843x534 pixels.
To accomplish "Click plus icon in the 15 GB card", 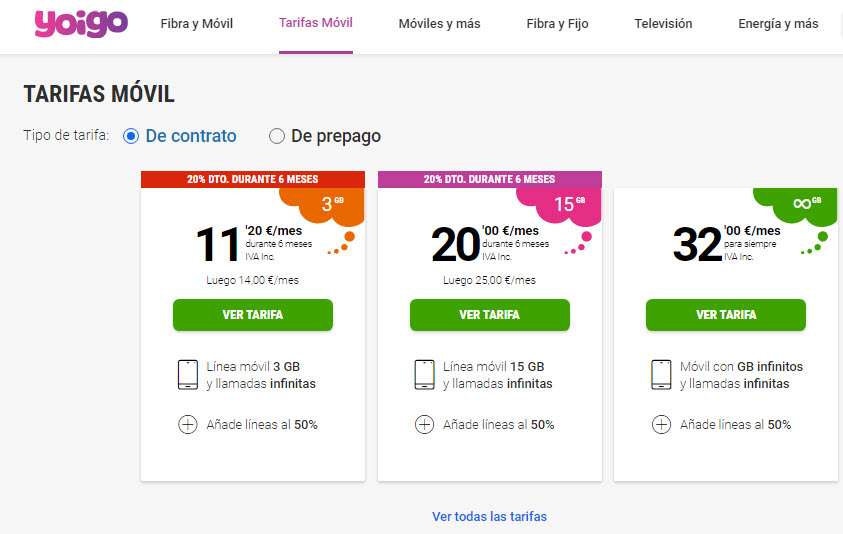I will pos(424,424).
